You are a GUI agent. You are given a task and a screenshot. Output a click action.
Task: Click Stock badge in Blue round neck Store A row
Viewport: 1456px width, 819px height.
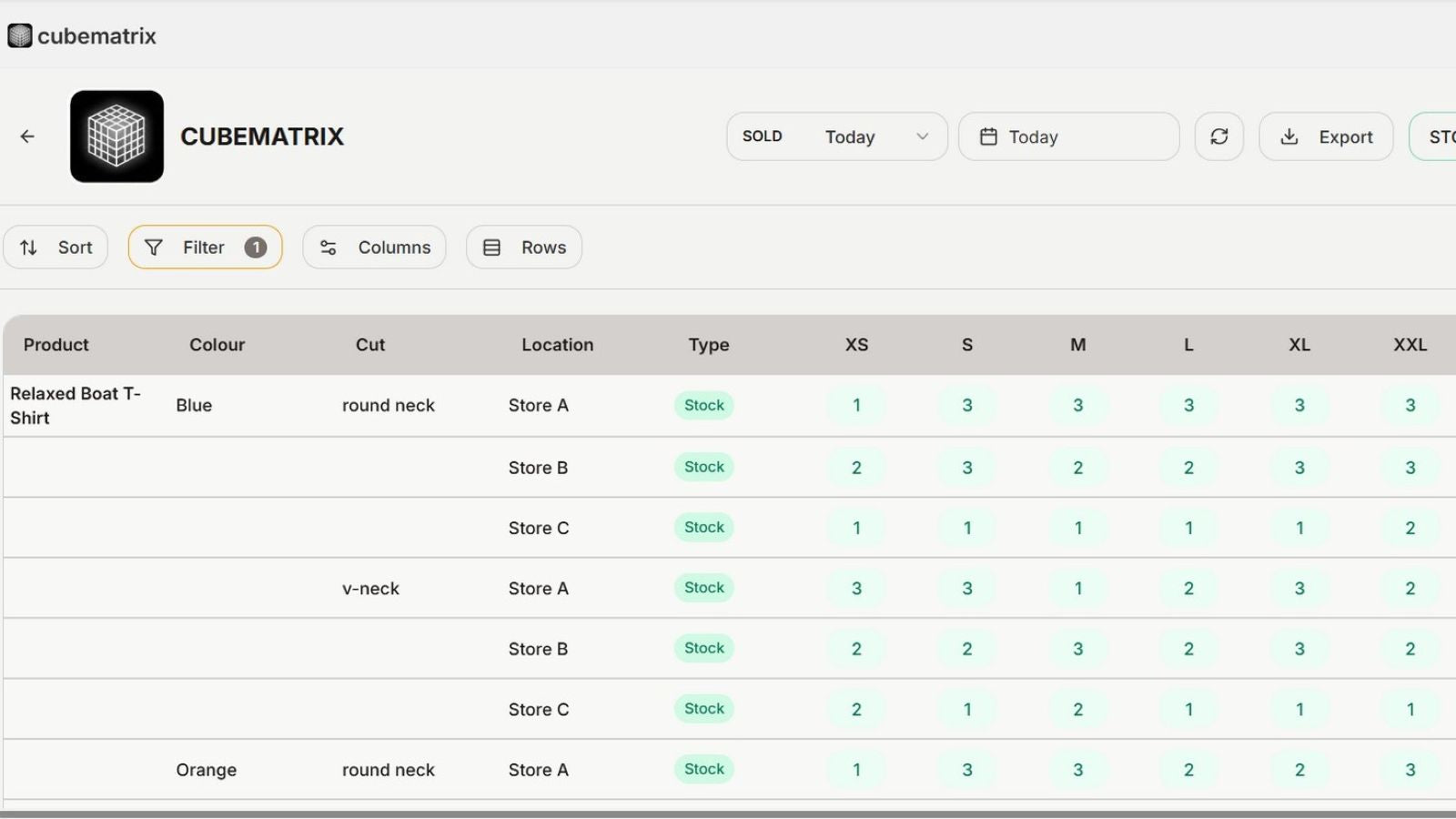(x=704, y=405)
